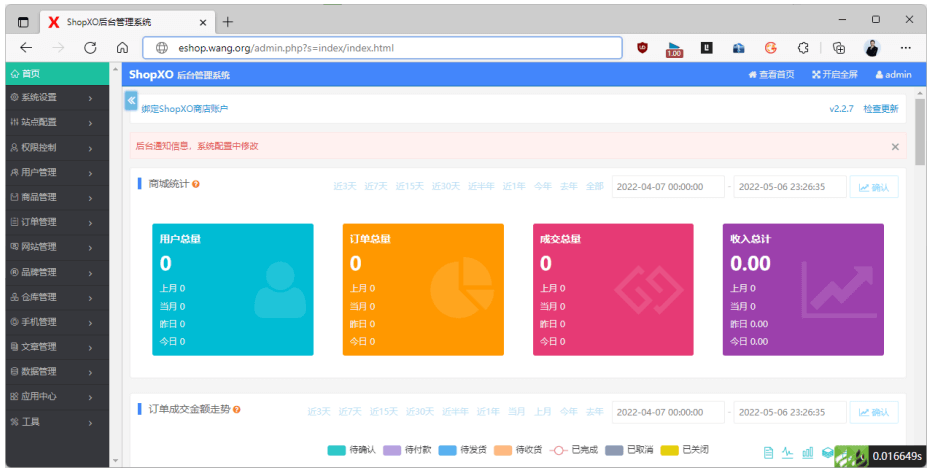Open the admin account menu
The height and width of the screenshot is (470, 929).
(893, 75)
